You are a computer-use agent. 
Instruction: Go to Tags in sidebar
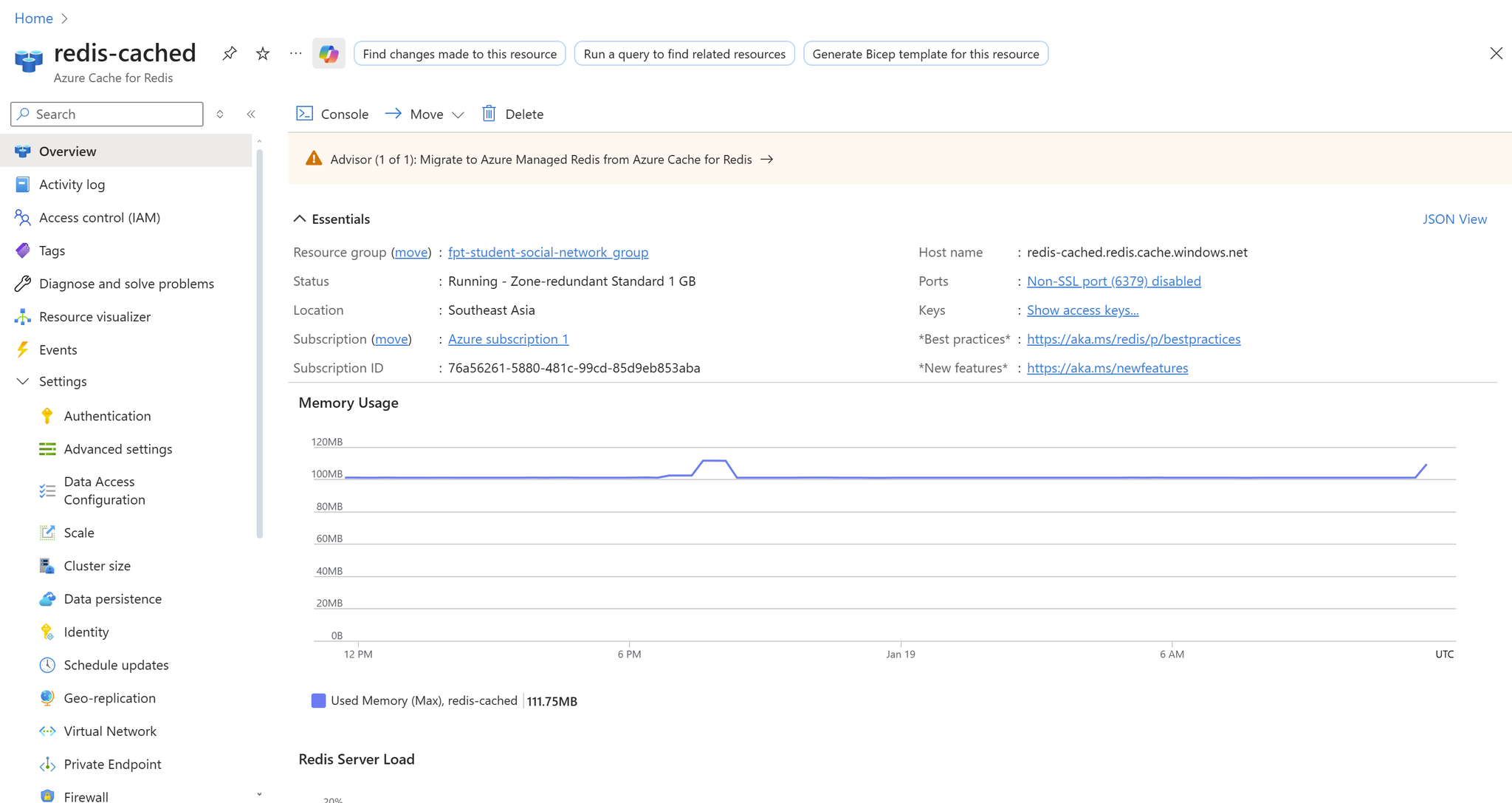tap(126, 250)
